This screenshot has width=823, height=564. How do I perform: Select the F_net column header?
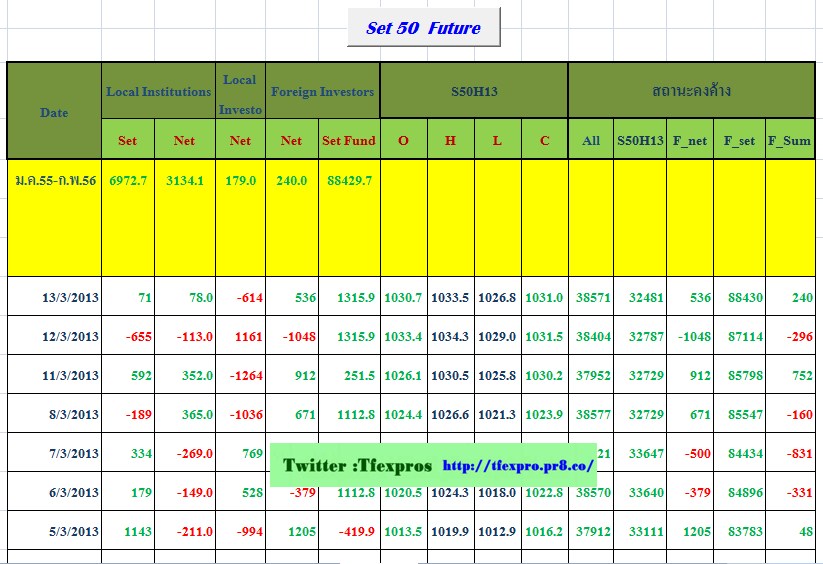[690, 141]
